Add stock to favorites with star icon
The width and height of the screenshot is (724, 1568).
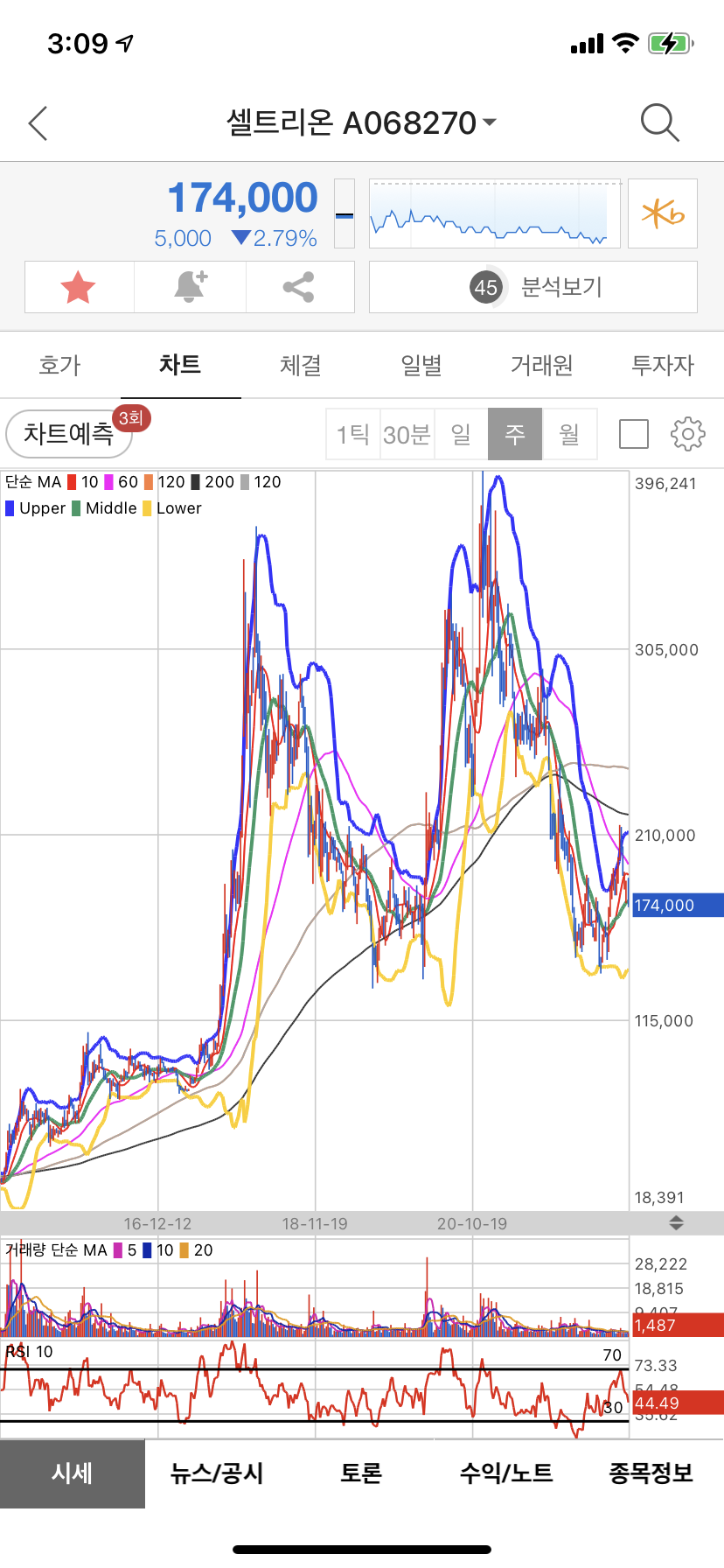pos(79,287)
